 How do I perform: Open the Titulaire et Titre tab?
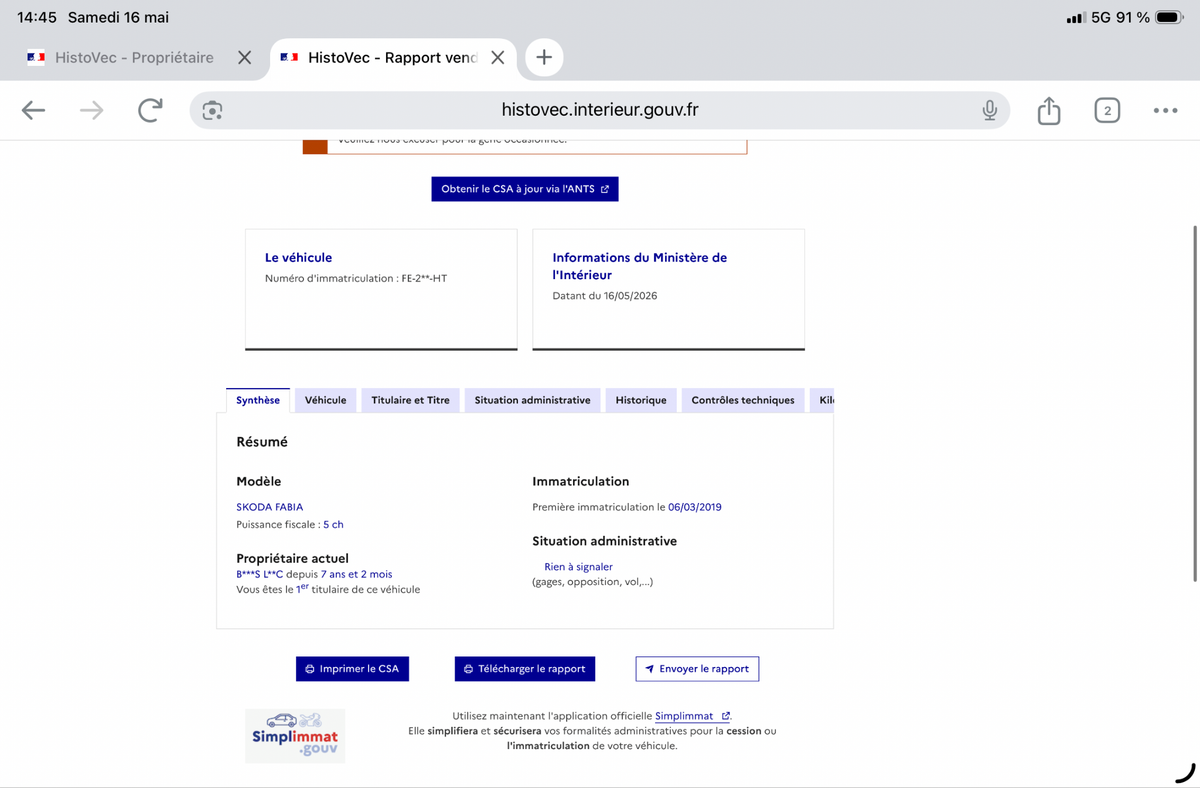point(410,400)
